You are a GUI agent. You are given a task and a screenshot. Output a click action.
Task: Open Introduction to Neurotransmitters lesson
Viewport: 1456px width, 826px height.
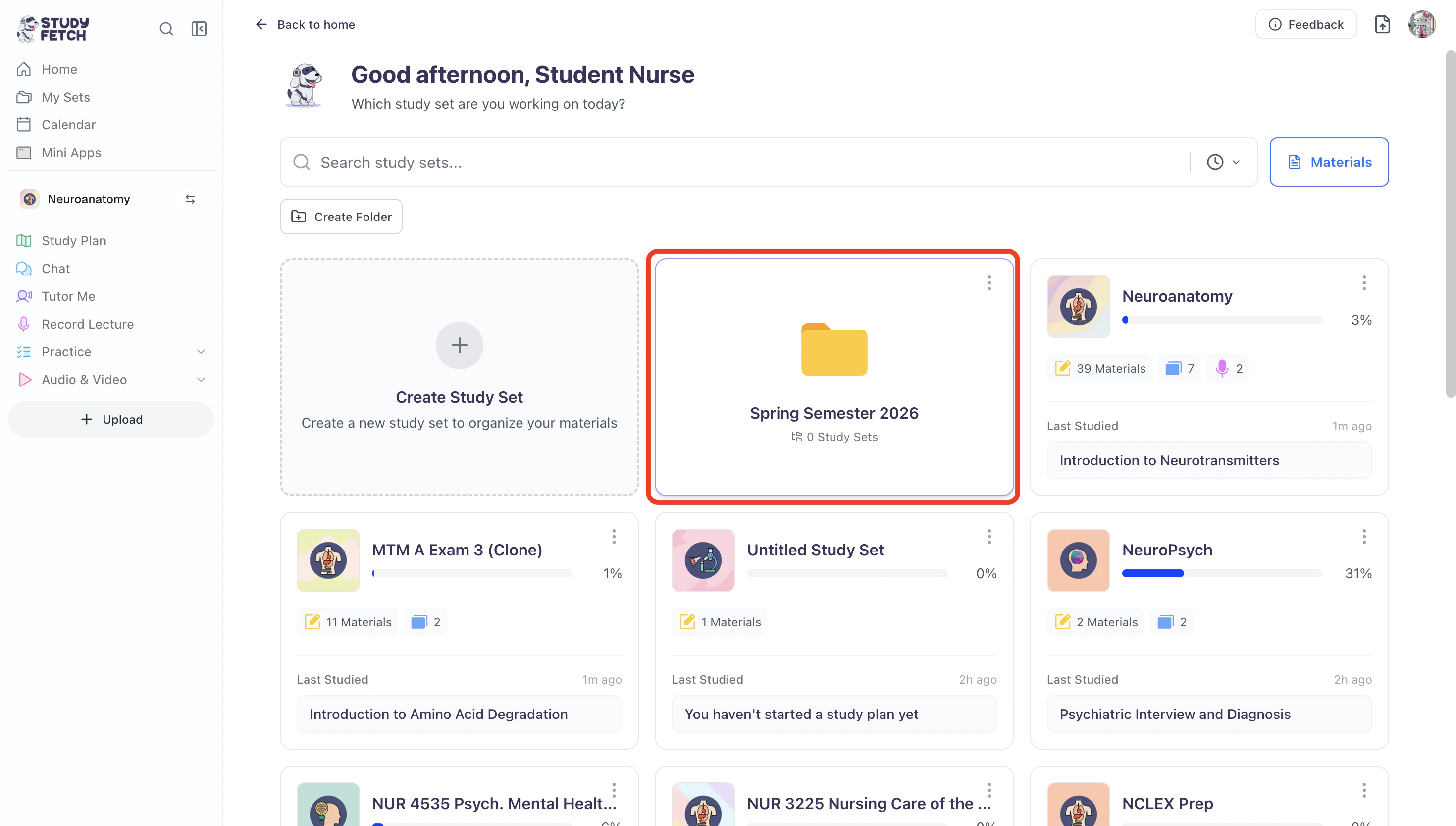[1209, 461]
